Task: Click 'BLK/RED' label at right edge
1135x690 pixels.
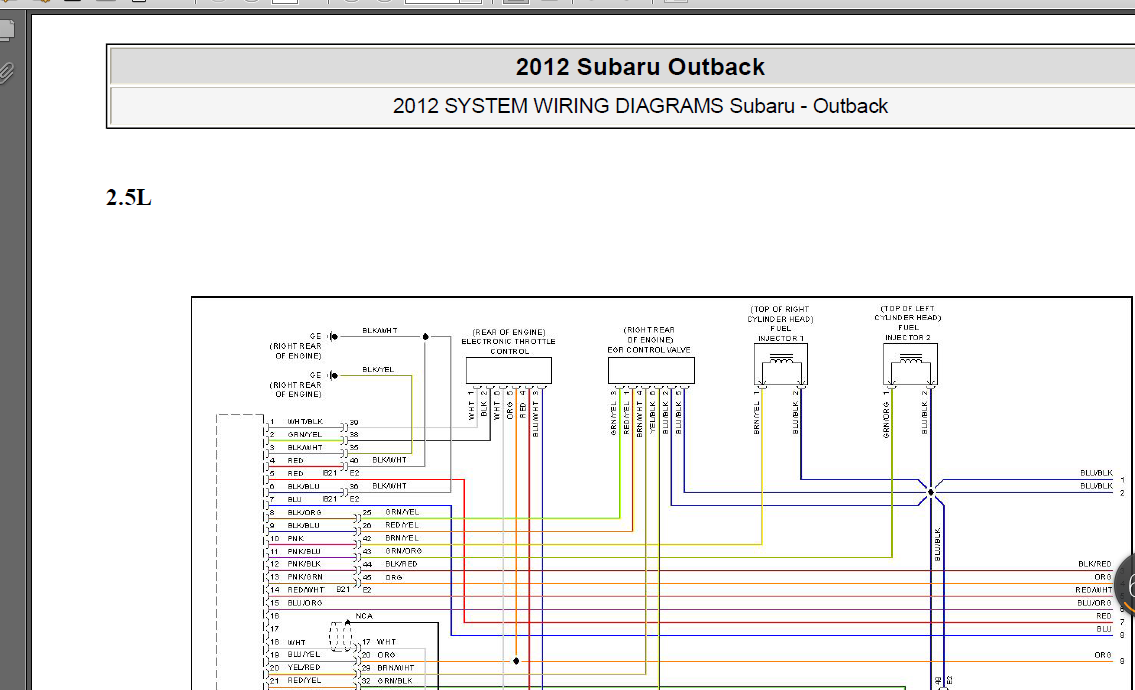Action: [x=1094, y=564]
